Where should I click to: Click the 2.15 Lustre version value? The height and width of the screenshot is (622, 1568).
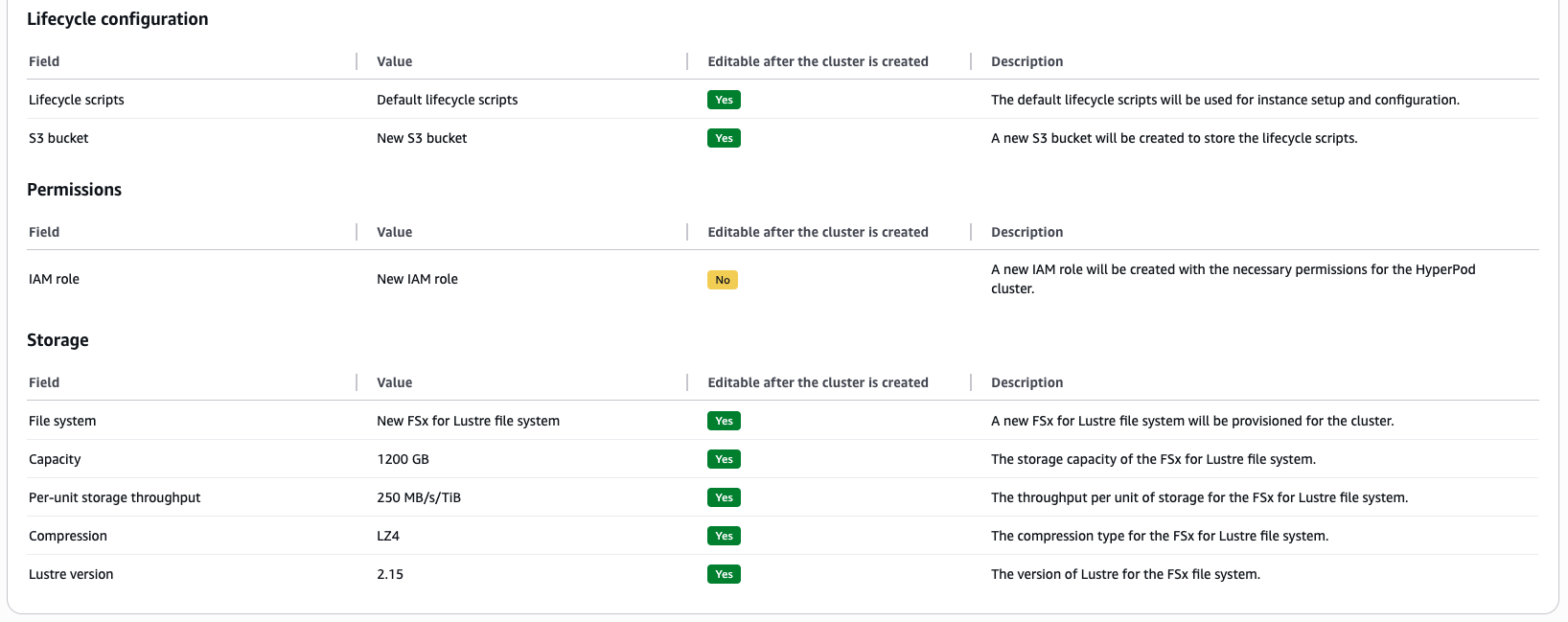[390, 574]
